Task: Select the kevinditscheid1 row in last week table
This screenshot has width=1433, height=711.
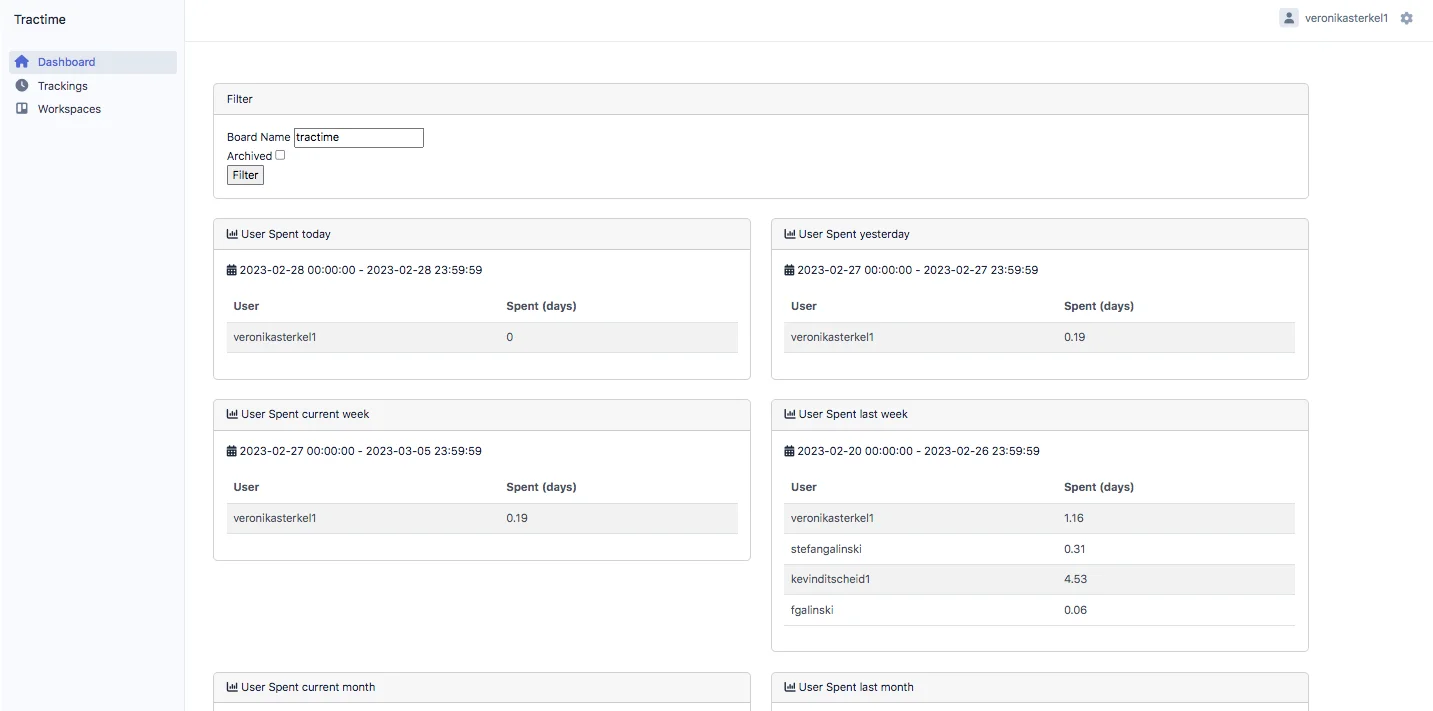Action: [1038, 579]
